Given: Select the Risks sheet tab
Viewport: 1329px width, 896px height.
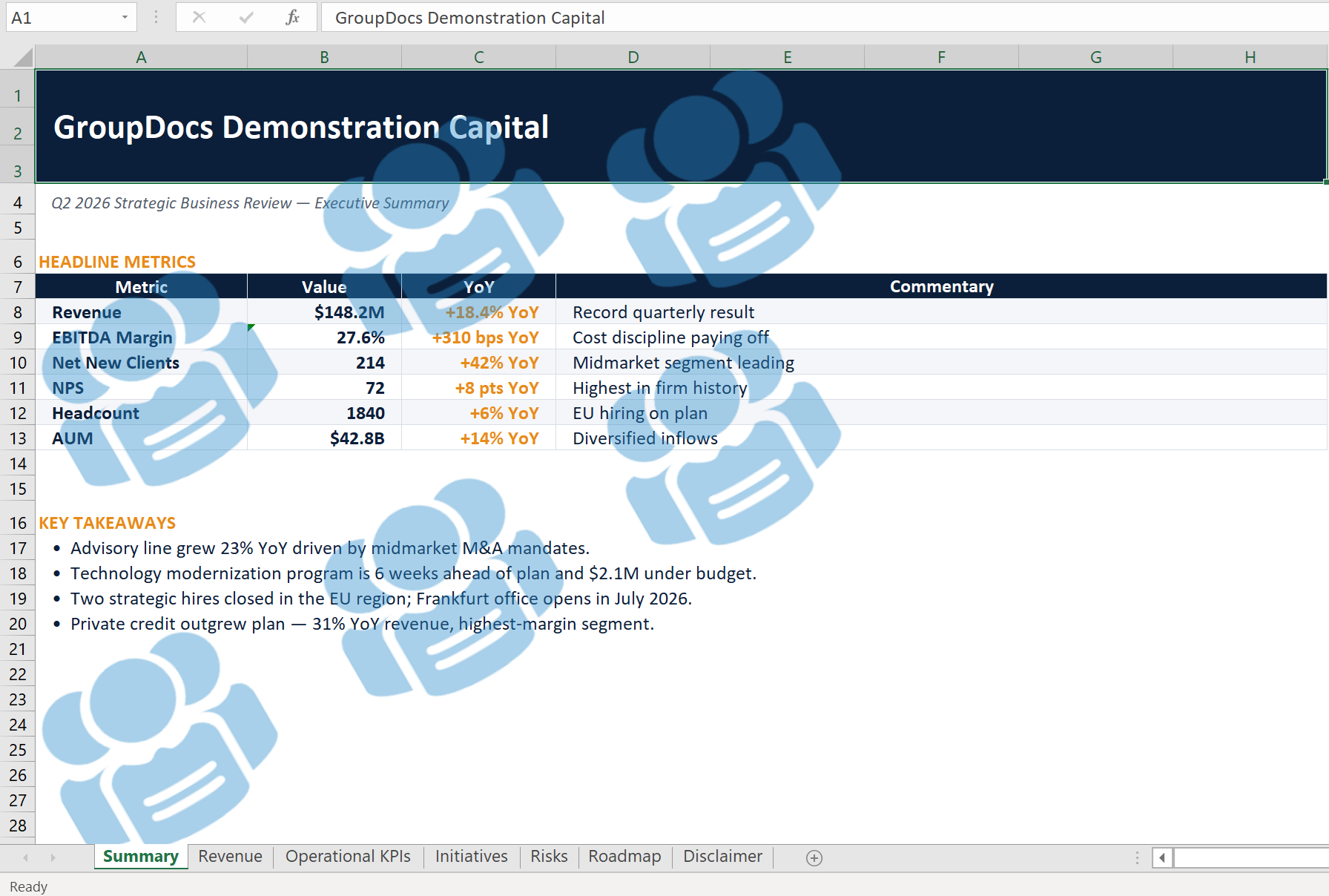Looking at the screenshot, I should click(549, 857).
